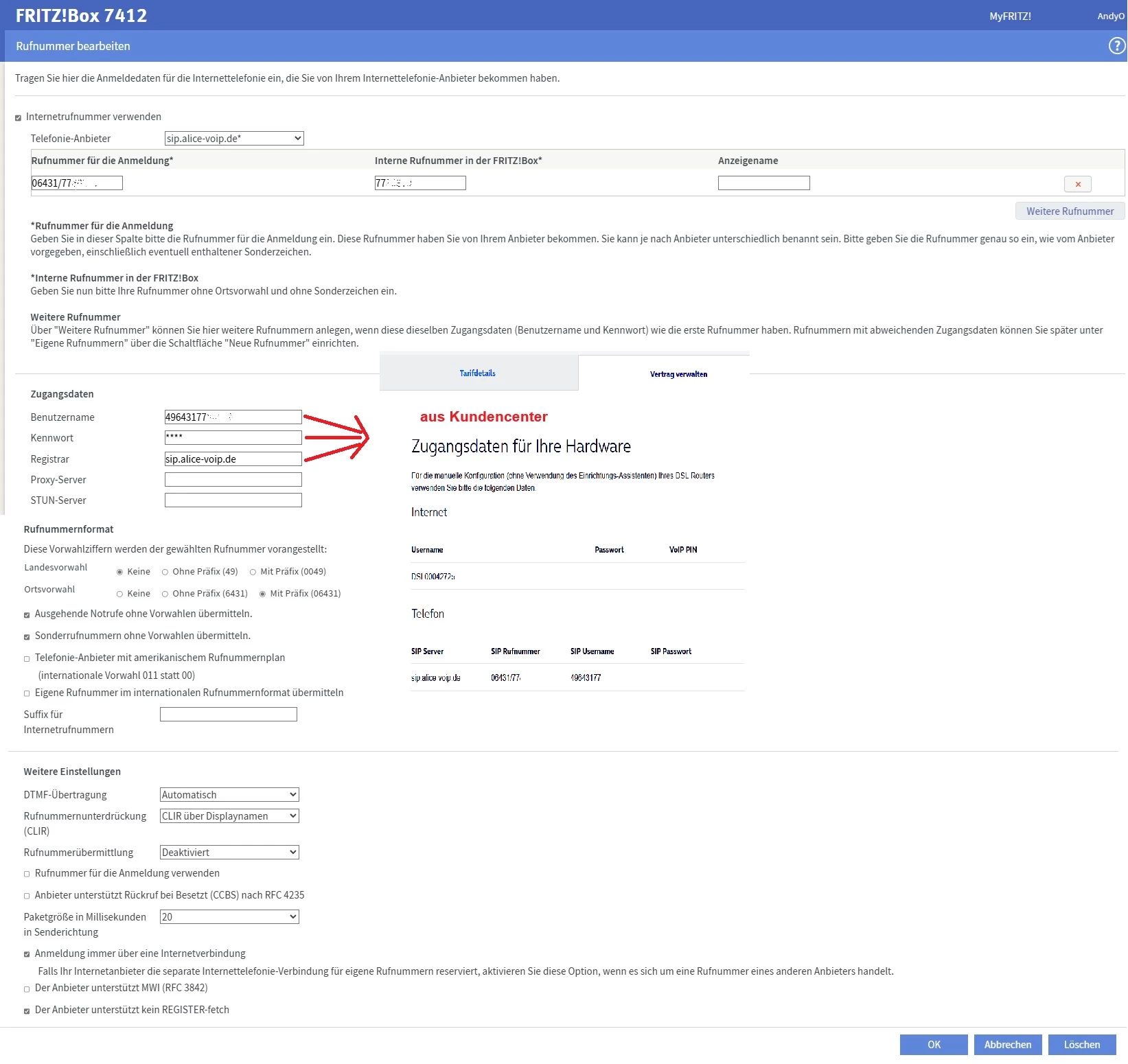Toggle Ausgehende Notrufe ohne Vorwahlen checkbox

(x=27, y=615)
